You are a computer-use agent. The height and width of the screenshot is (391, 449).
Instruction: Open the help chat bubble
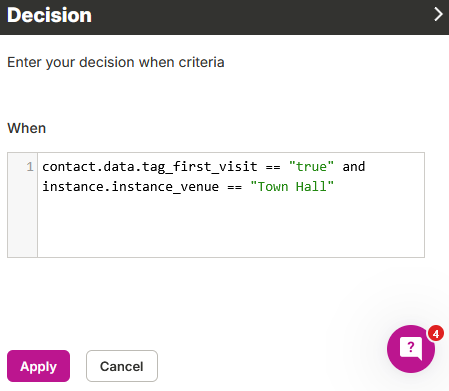(x=411, y=349)
